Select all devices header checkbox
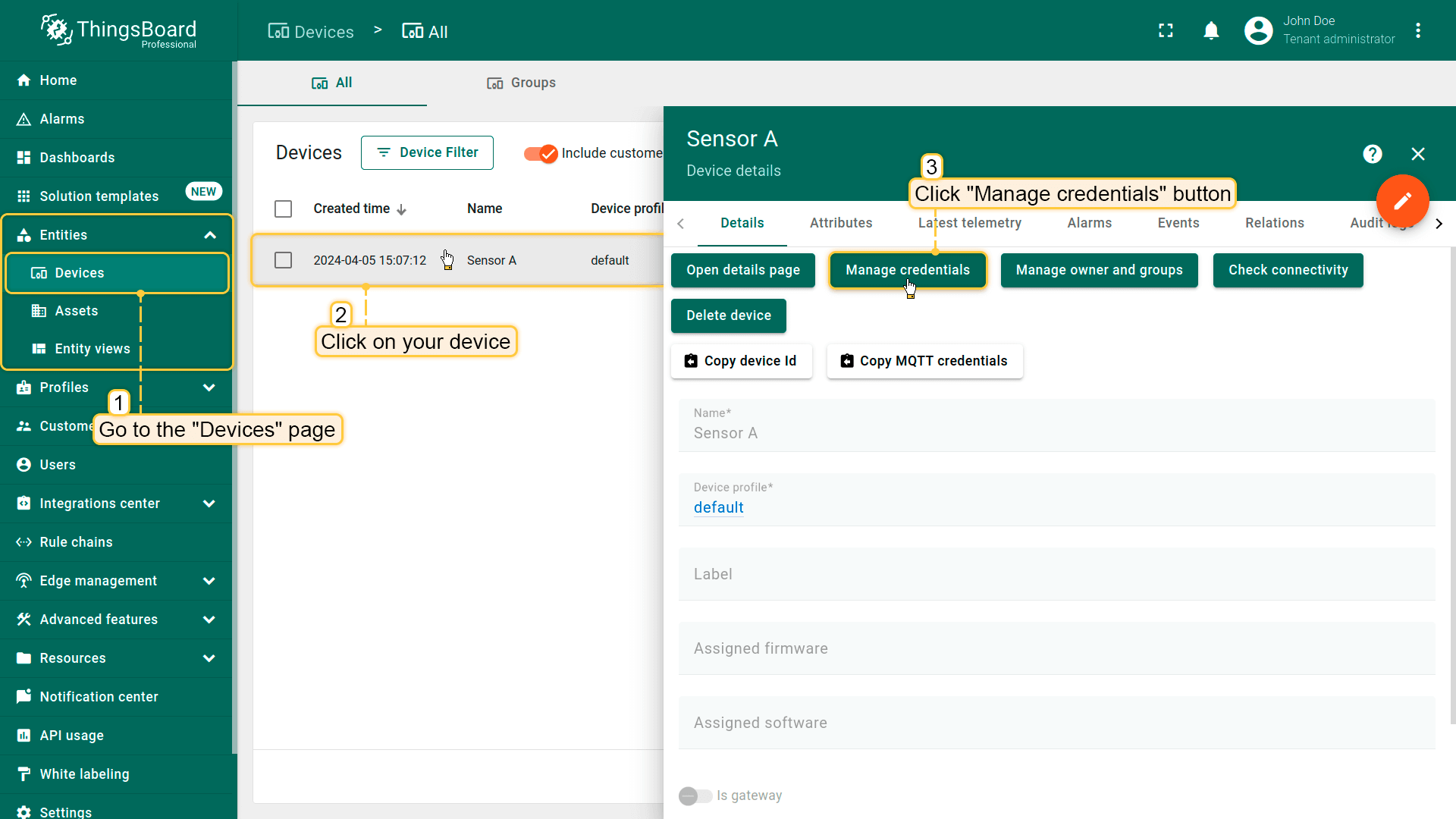1456x819 pixels. 283,209
